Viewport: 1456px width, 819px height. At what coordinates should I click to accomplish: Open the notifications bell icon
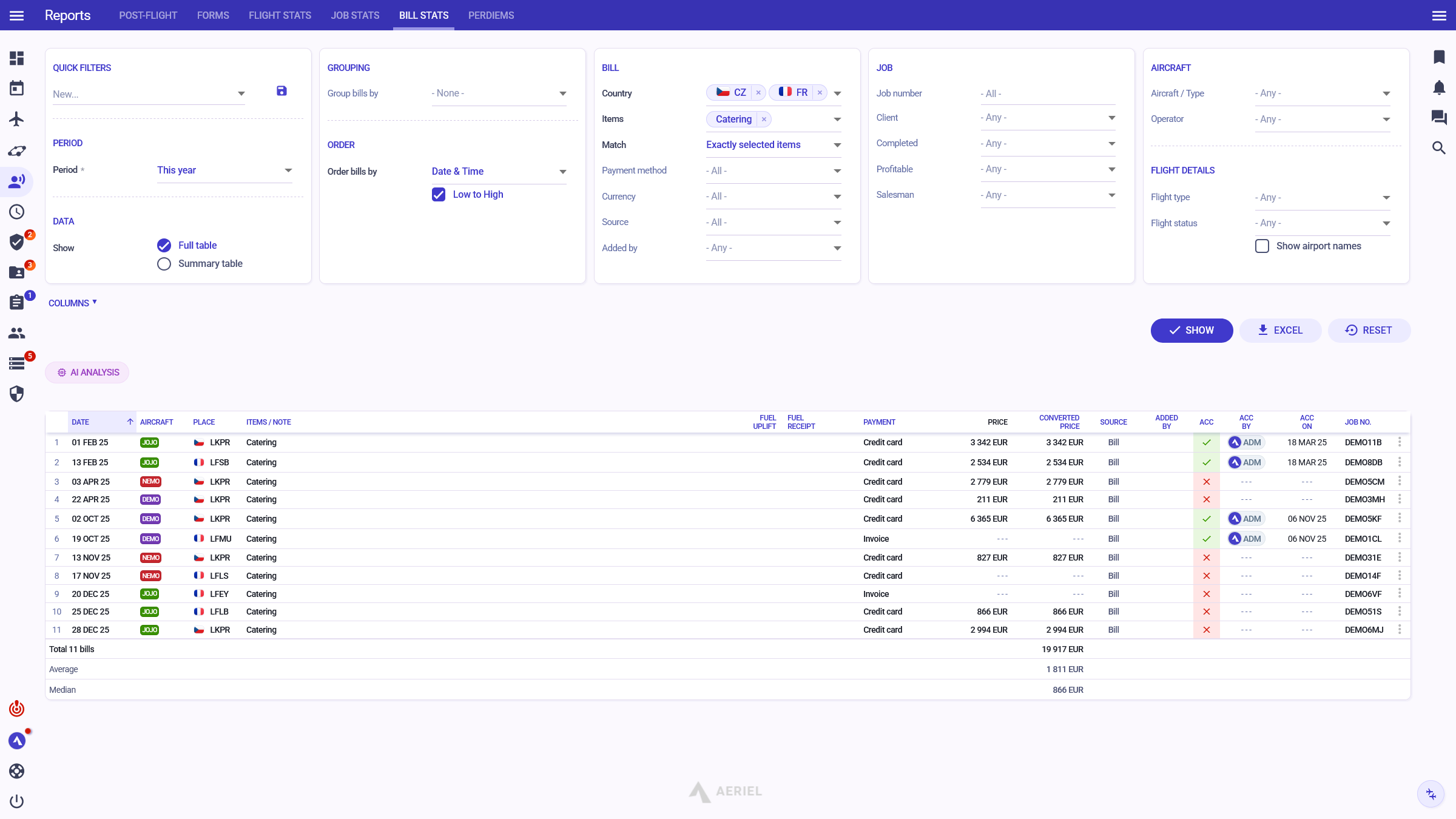(x=1439, y=87)
